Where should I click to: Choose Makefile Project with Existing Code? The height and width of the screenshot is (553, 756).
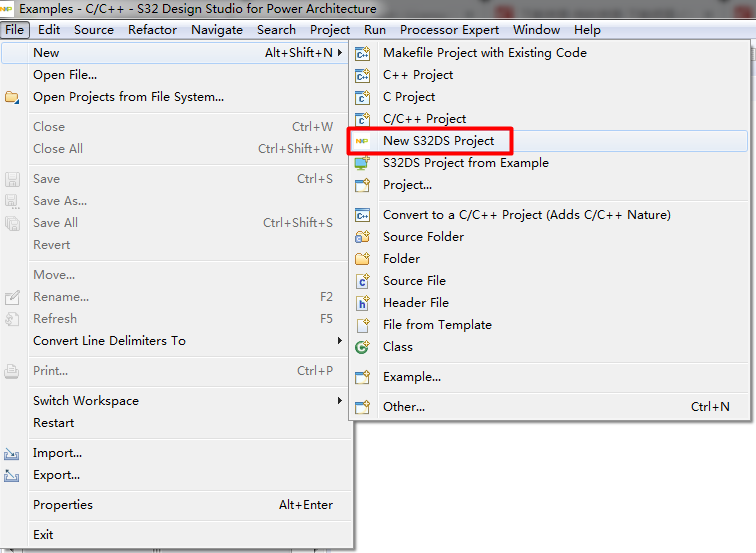pos(550,53)
